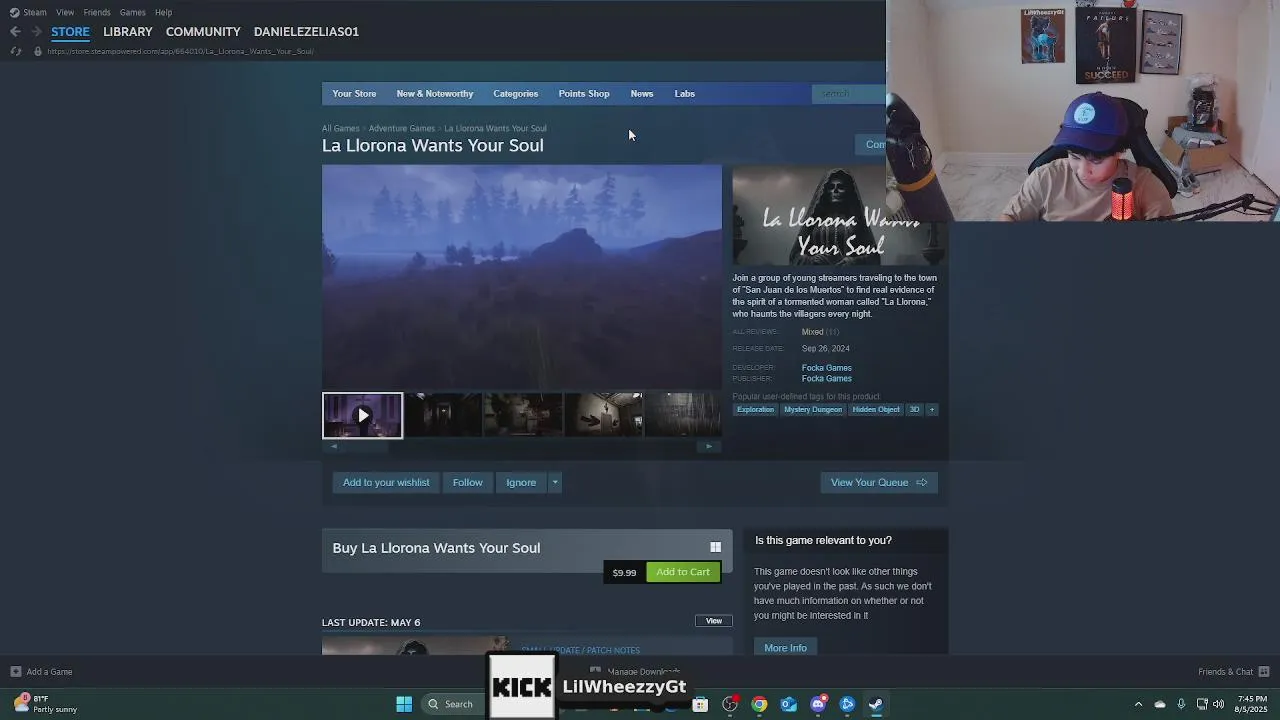Open the Hidden Object tag
The height and width of the screenshot is (720, 1280).
(x=876, y=410)
